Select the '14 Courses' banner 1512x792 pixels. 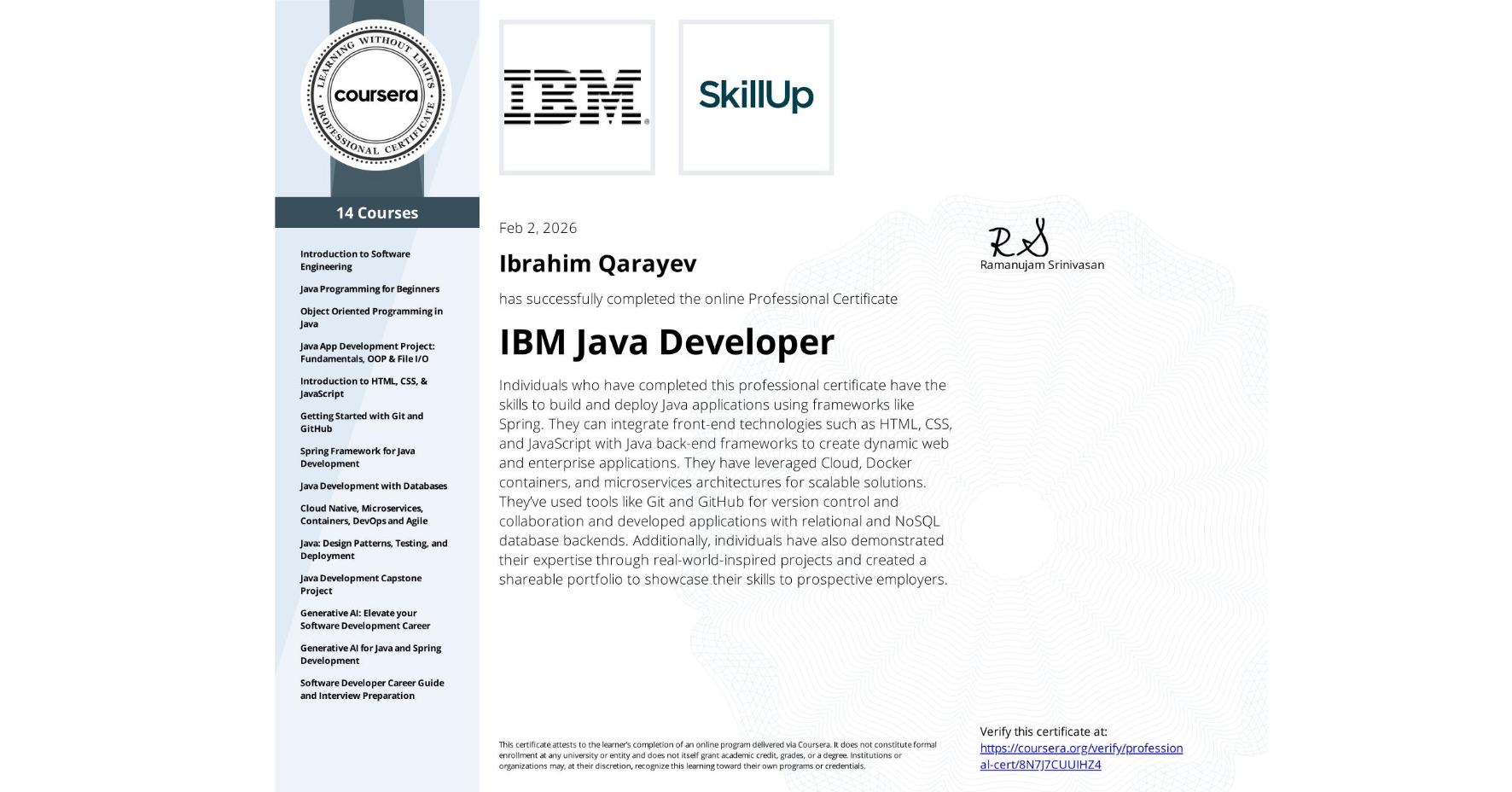pyautogui.click(x=377, y=213)
